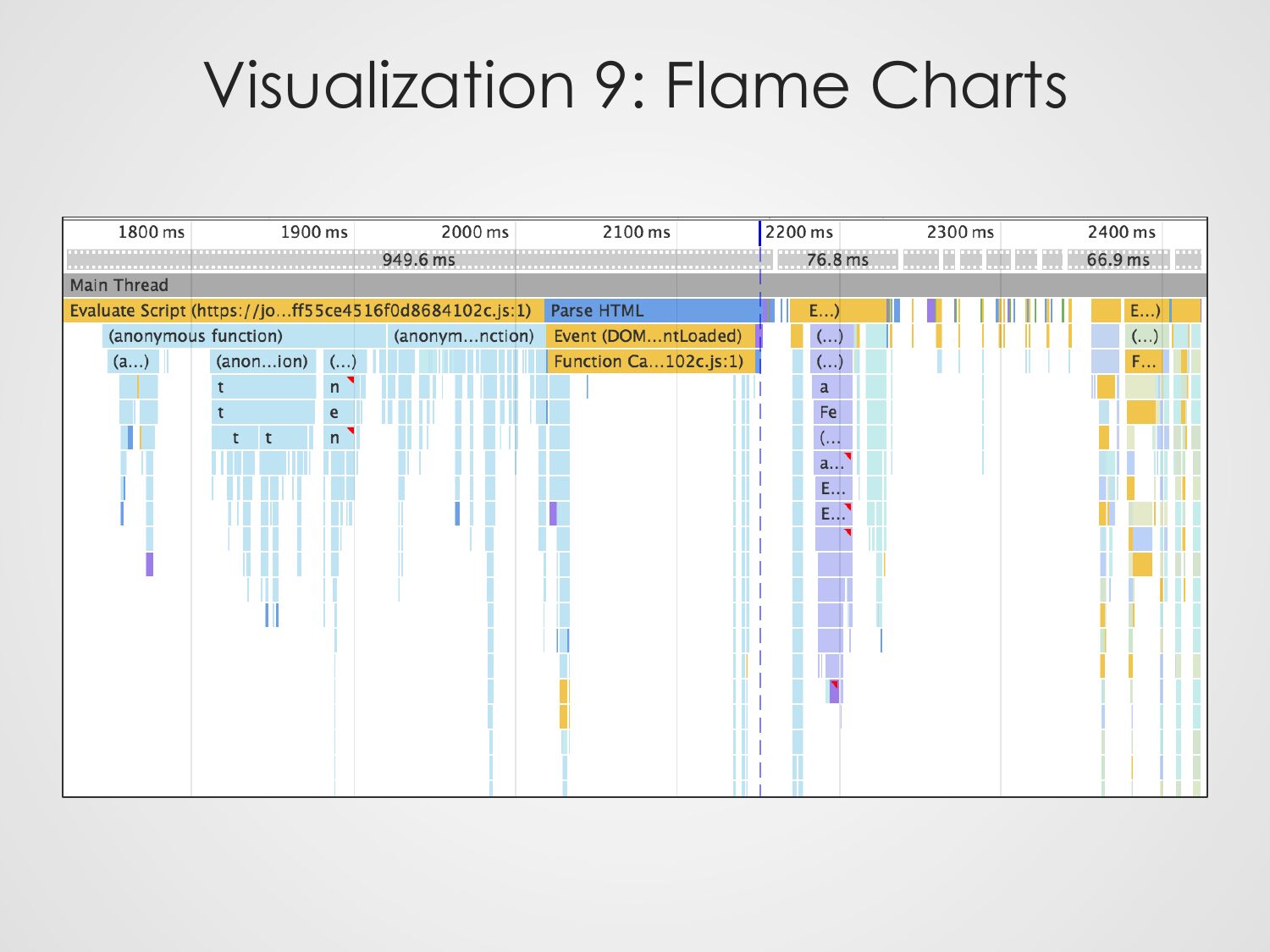Click the Parse HTML block

(x=652, y=311)
